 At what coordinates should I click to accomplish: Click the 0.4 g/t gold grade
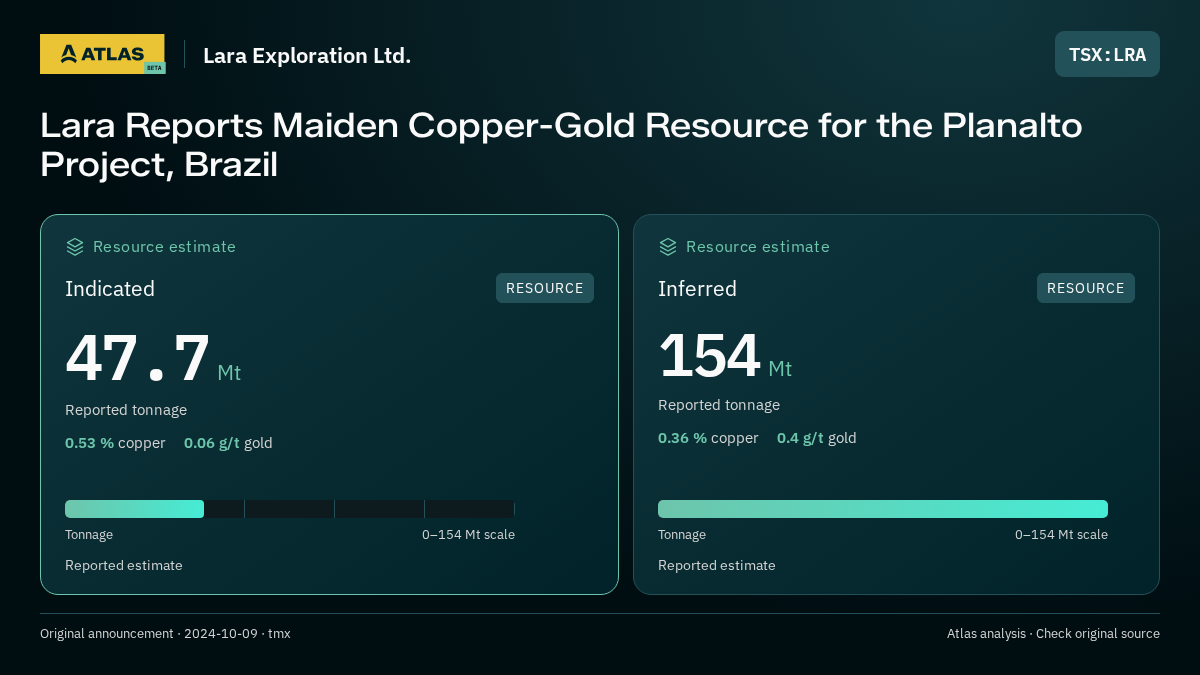[817, 438]
